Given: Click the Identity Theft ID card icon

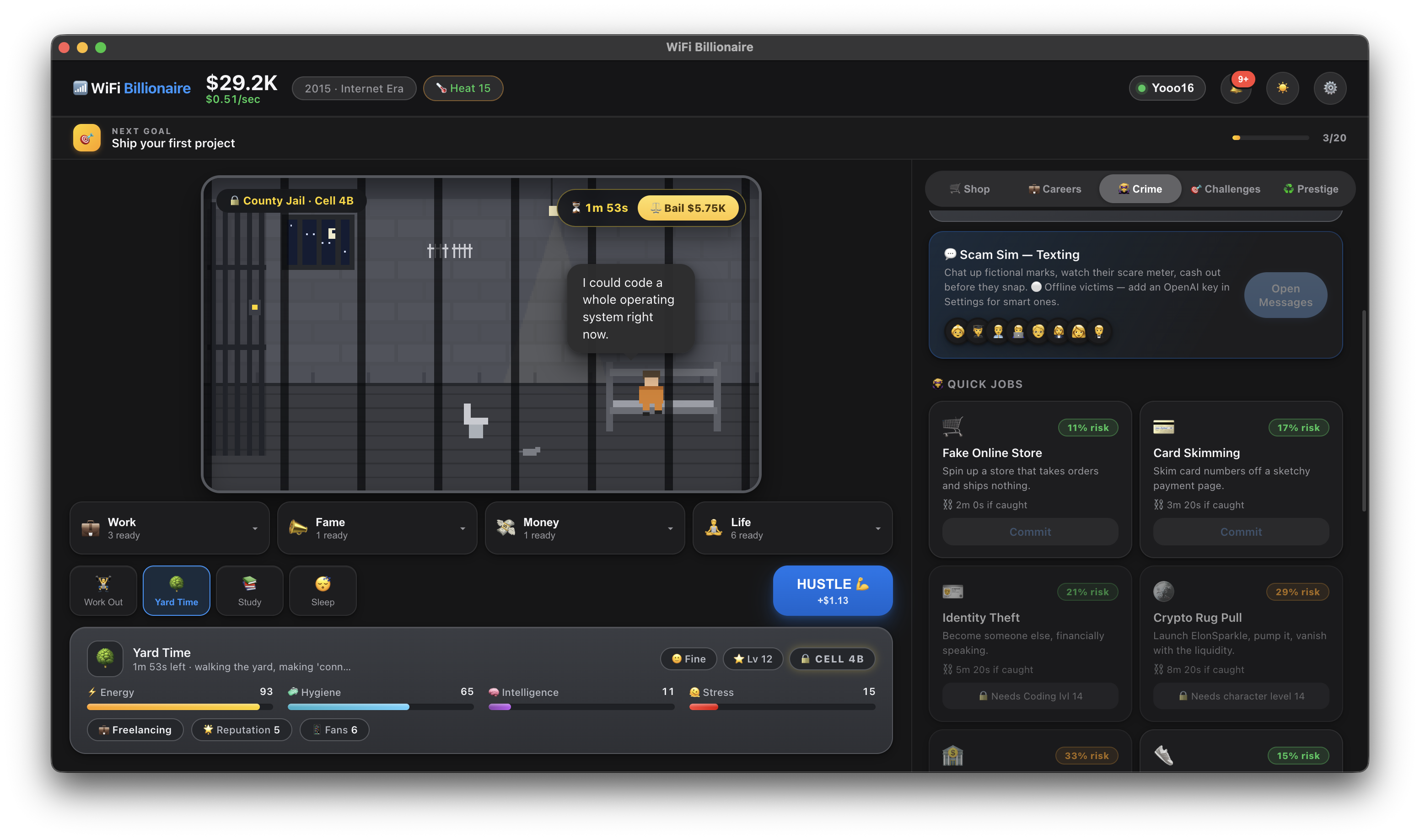Looking at the screenshot, I should [x=952, y=592].
